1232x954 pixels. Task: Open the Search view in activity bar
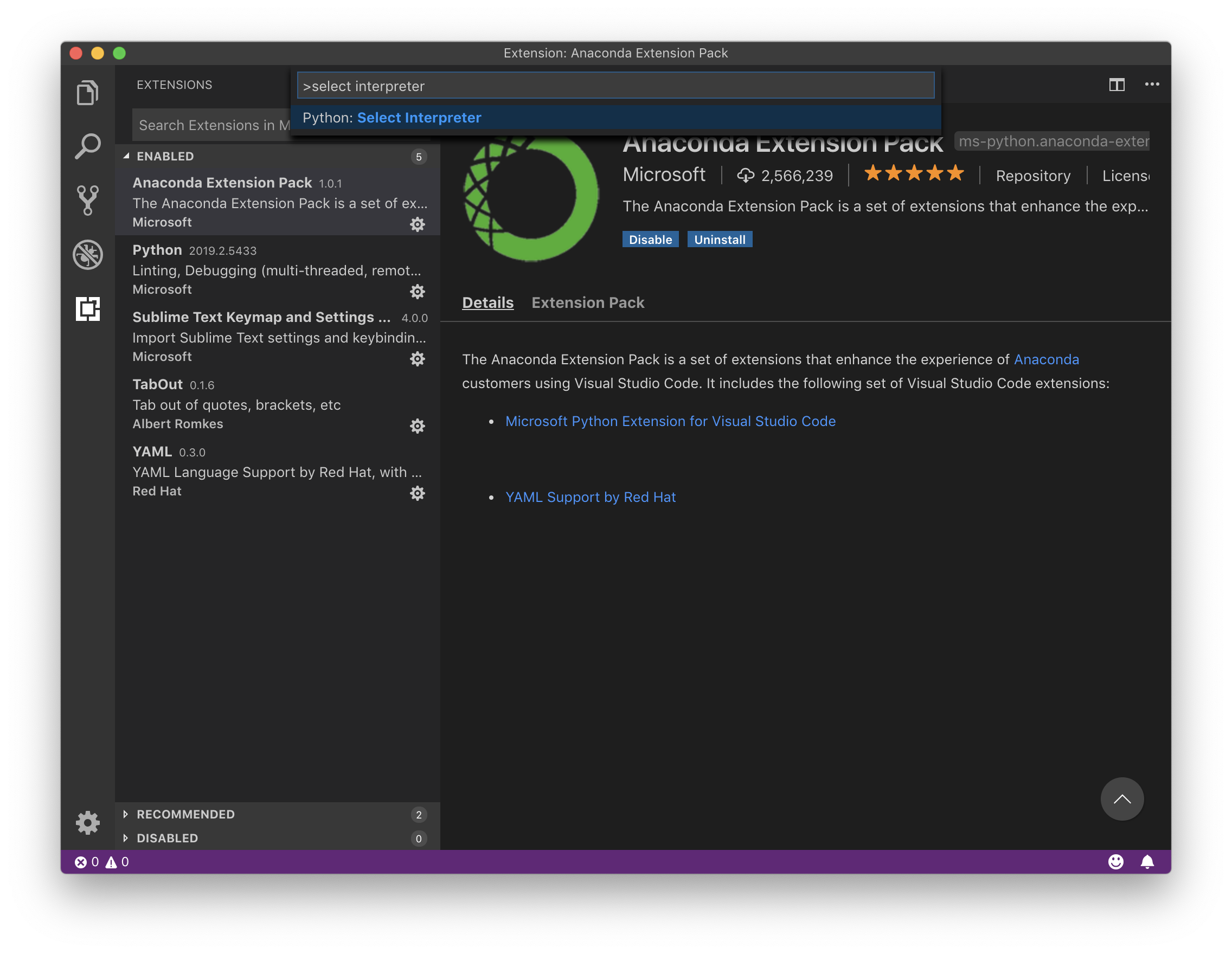coord(87,146)
